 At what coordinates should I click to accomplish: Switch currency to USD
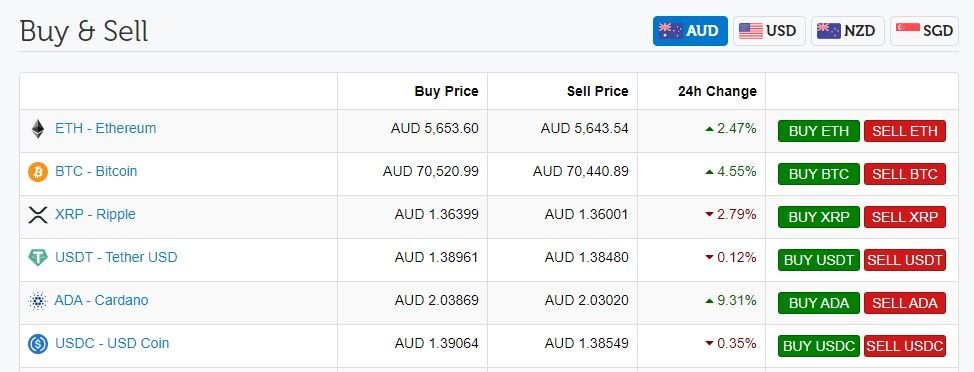click(x=769, y=31)
